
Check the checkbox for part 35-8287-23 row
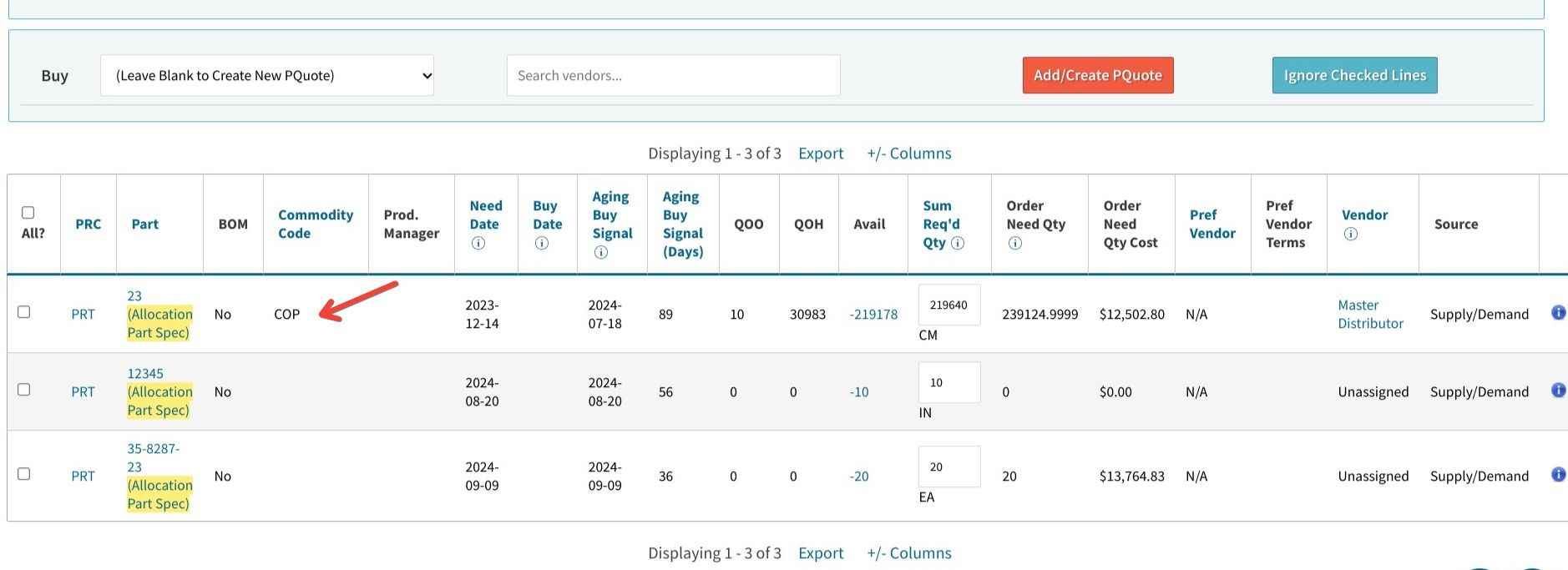pyautogui.click(x=24, y=474)
